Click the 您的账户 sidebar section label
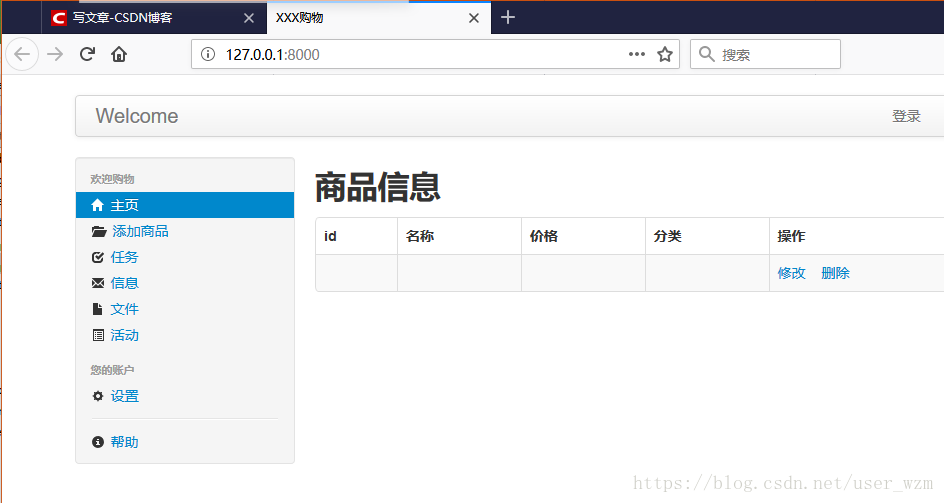The height and width of the screenshot is (503, 944). coord(112,370)
